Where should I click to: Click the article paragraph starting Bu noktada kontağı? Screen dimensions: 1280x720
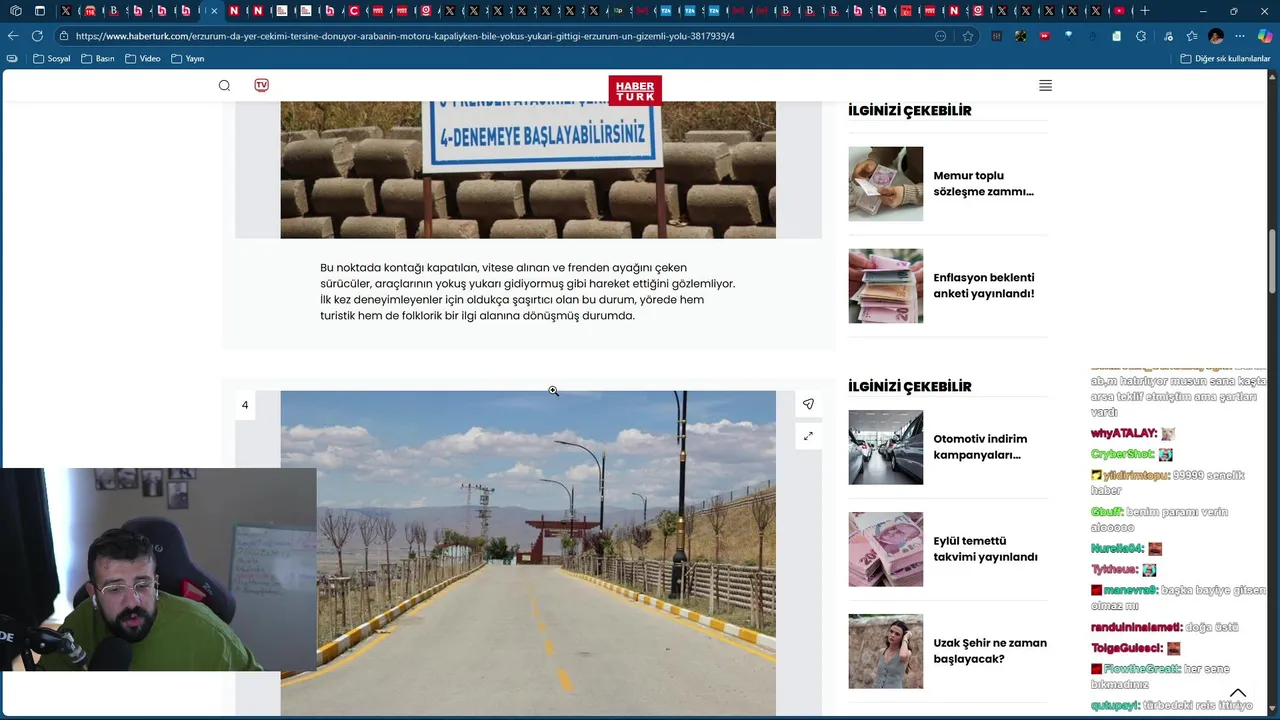point(528,292)
